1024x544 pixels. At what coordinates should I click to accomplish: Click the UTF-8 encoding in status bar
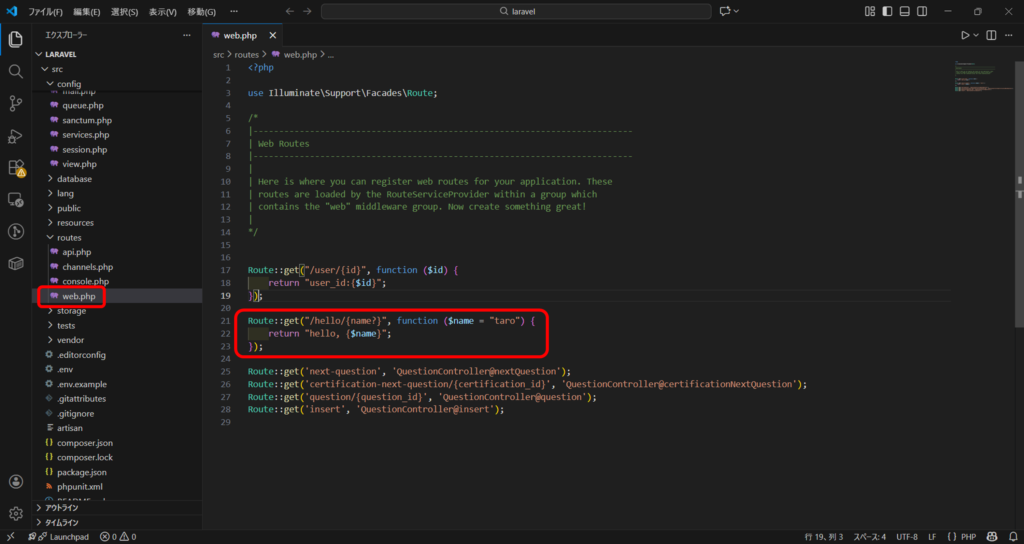(x=908, y=537)
